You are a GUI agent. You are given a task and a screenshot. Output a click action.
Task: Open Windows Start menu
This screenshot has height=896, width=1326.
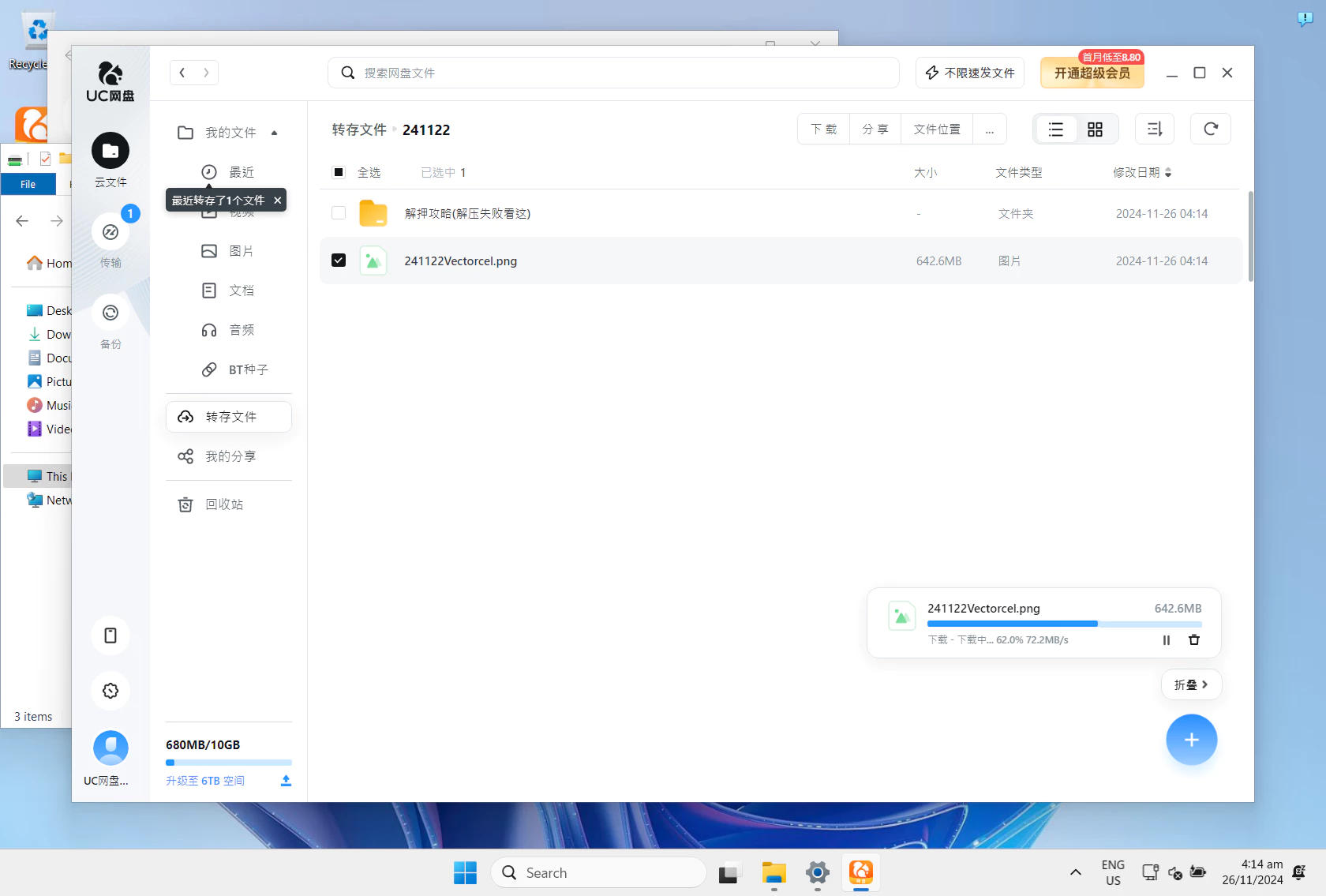tap(466, 873)
